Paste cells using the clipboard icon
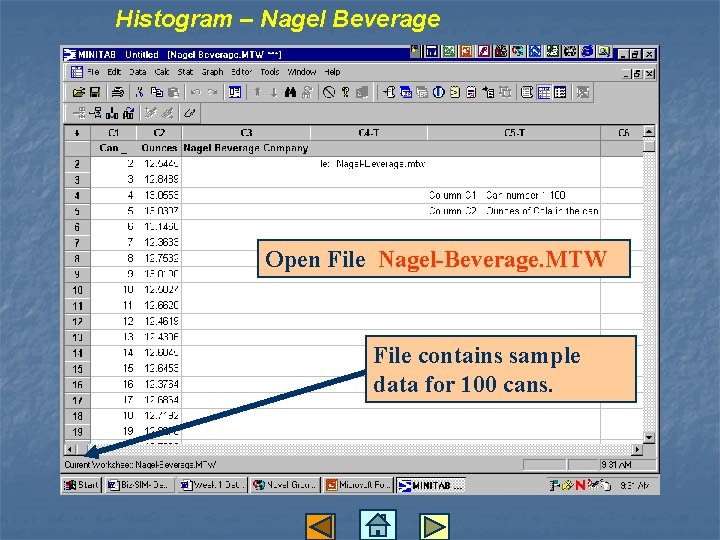This screenshot has width=720, height=540. pos(173,92)
